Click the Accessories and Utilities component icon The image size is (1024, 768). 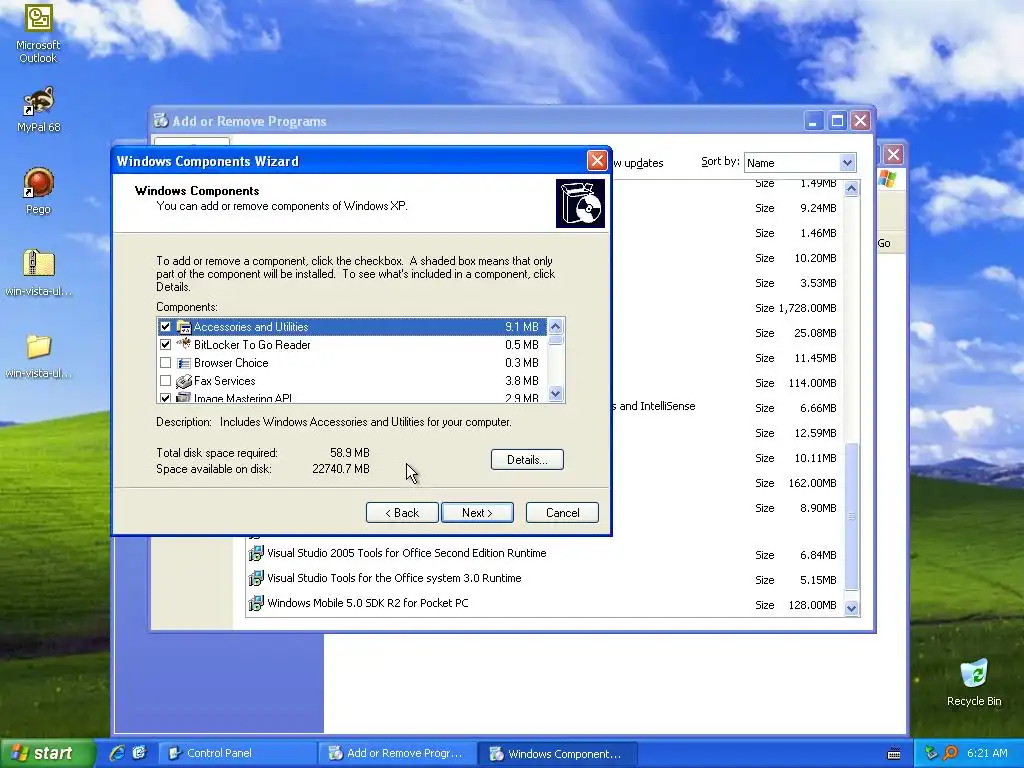184,327
